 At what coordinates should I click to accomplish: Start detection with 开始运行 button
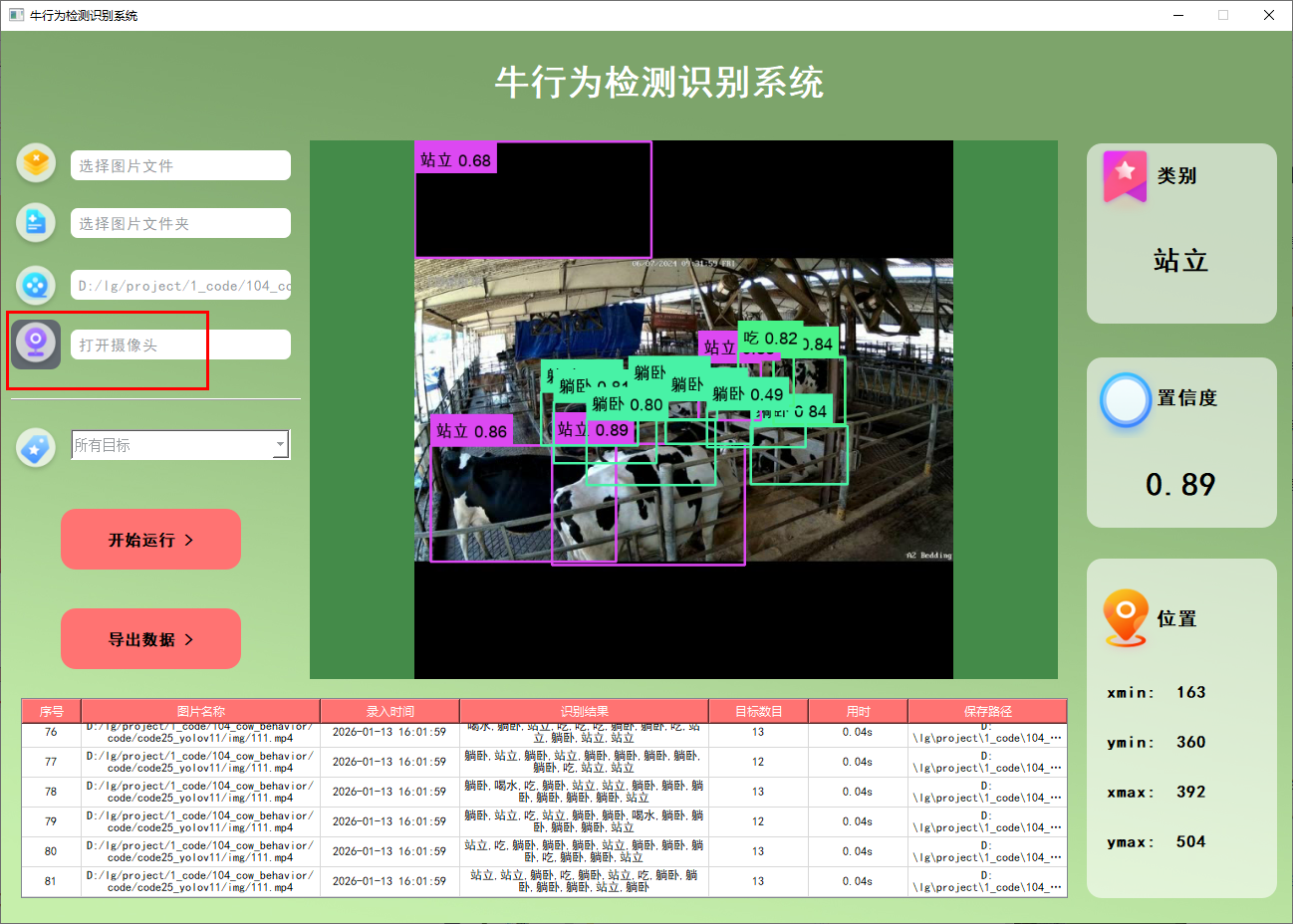[150, 540]
